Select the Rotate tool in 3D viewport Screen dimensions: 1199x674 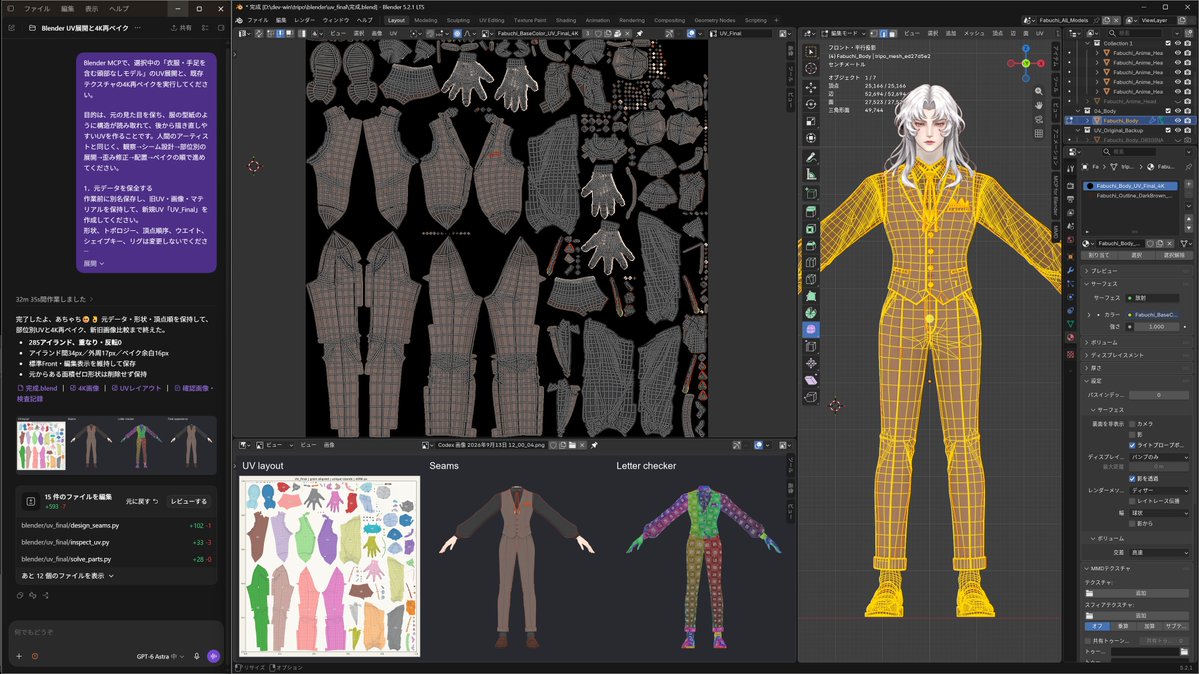811,104
